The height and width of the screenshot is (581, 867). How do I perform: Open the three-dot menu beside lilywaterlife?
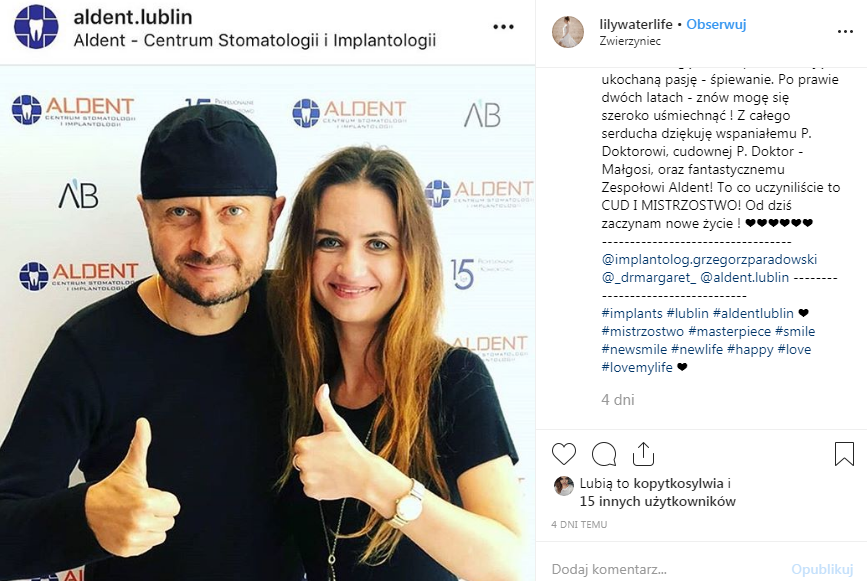point(845,32)
